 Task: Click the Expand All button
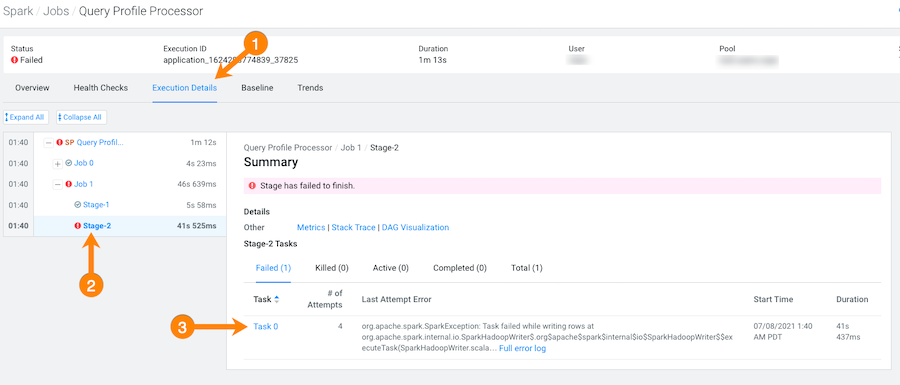[x=26, y=117]
